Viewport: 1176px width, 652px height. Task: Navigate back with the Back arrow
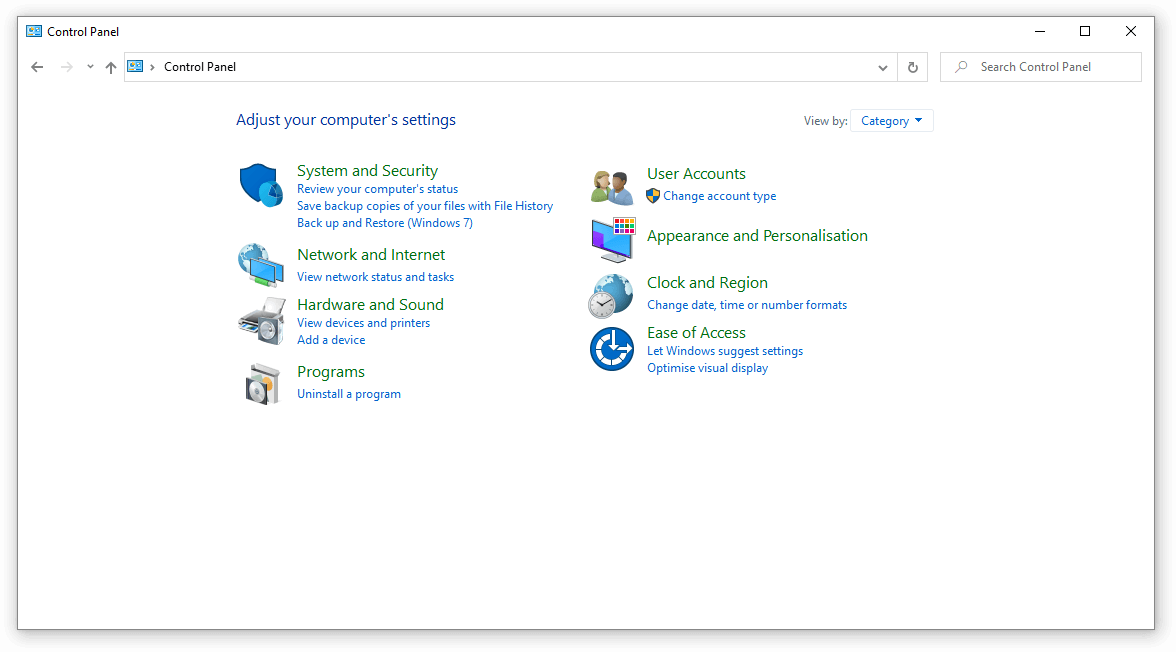(37, 67)
